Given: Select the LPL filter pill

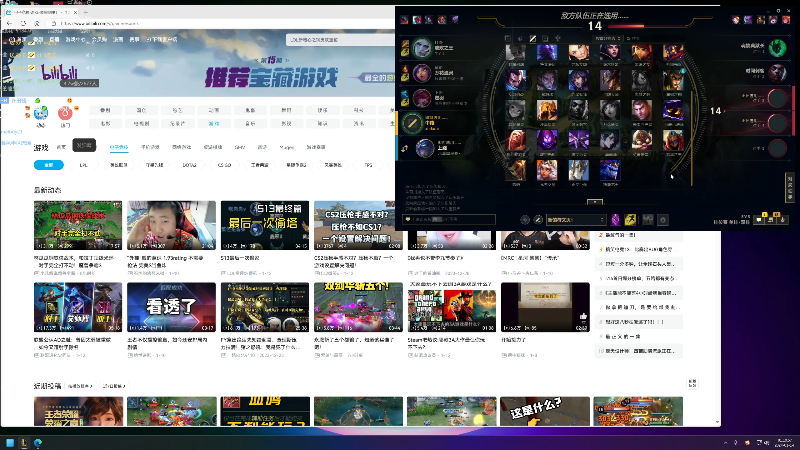Looking at the screenshot, I should (x=84, y=165).
